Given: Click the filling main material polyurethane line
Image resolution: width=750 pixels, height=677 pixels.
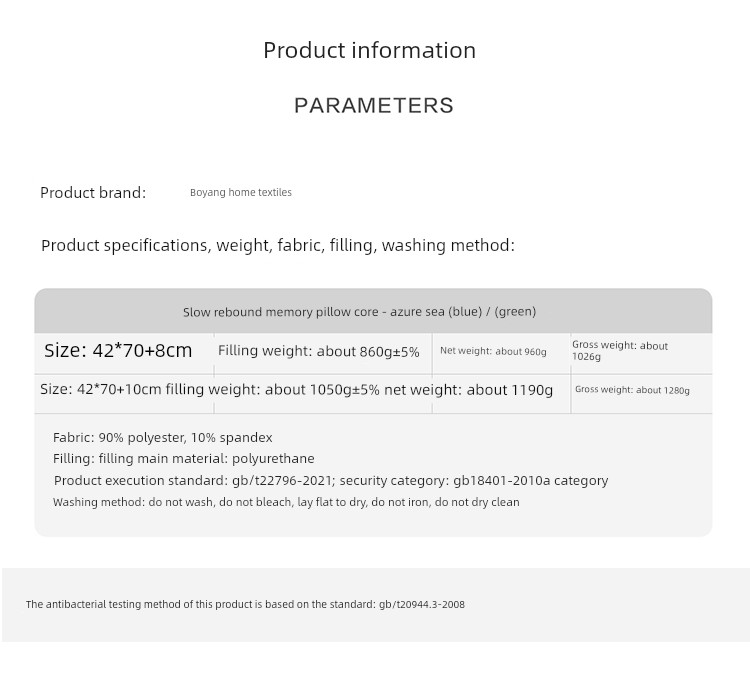Looking at the screenshot, I should tap(183, 459).
